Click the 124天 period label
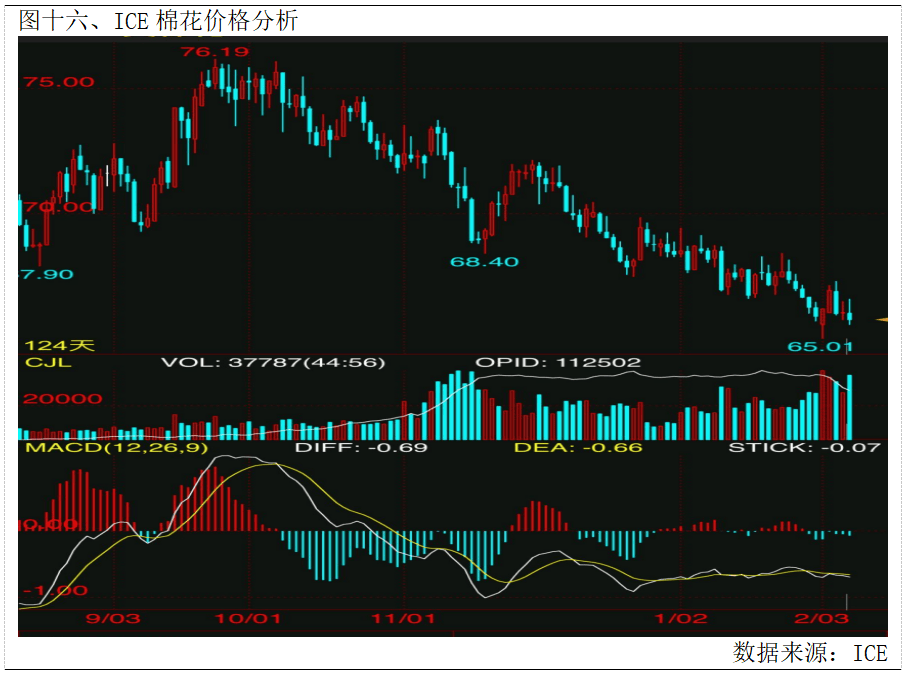This screenshot has width=906, height=674. point(60,345)
